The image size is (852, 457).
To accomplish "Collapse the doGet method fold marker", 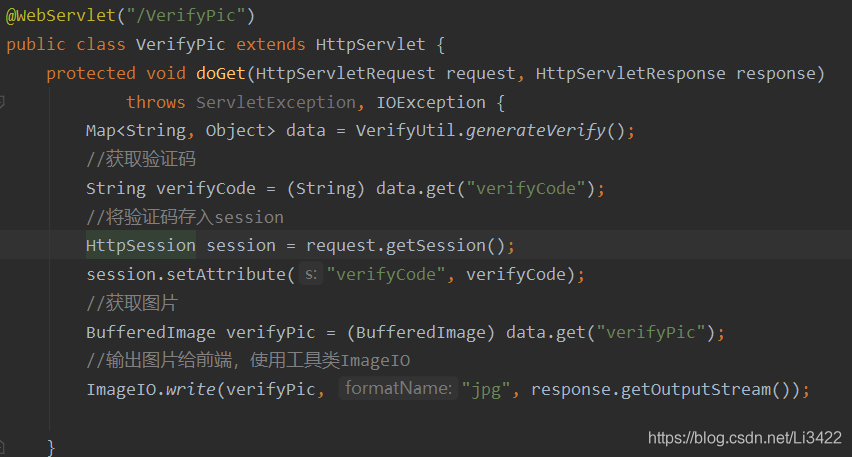I will (x=3, y=102).
